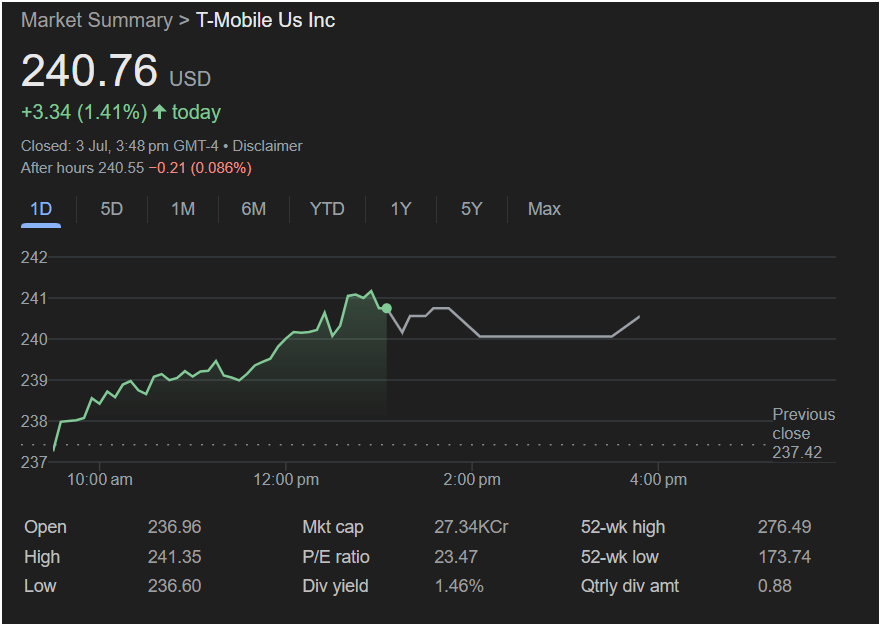The image size is (881, 626).
Task: Click the 238 y-axis label
Action: 34,421
